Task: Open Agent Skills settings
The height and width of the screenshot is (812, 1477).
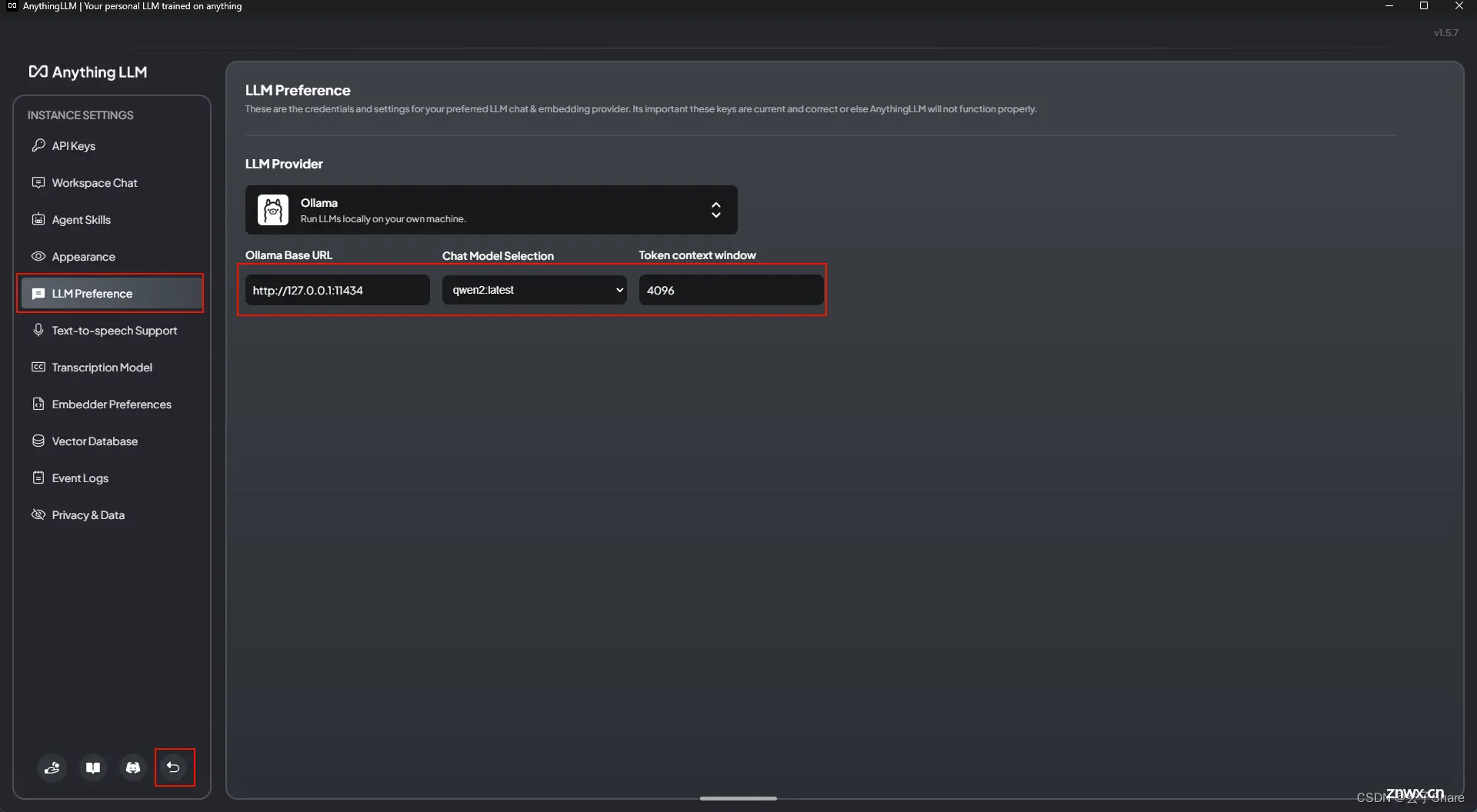Action: pyautogui.click(x=112, y=219)
